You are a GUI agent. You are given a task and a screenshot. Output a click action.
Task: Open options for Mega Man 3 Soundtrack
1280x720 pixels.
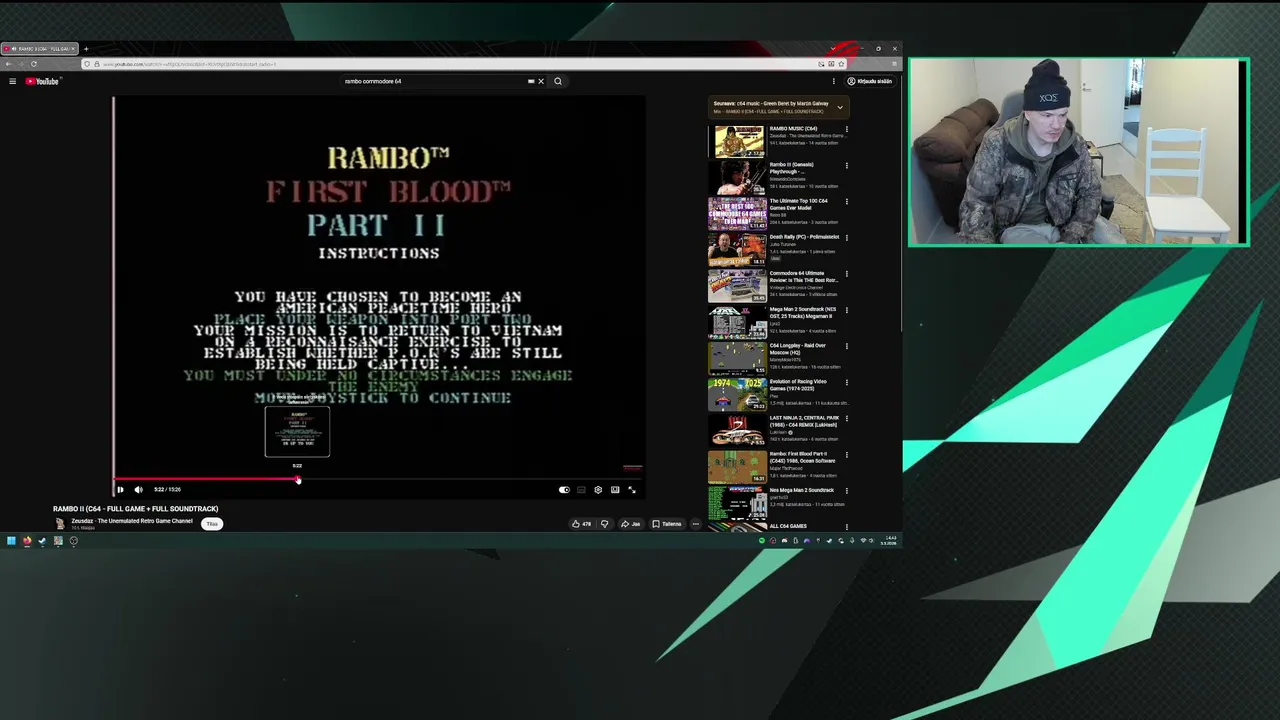pyautogui.click(x=846, y=309)
